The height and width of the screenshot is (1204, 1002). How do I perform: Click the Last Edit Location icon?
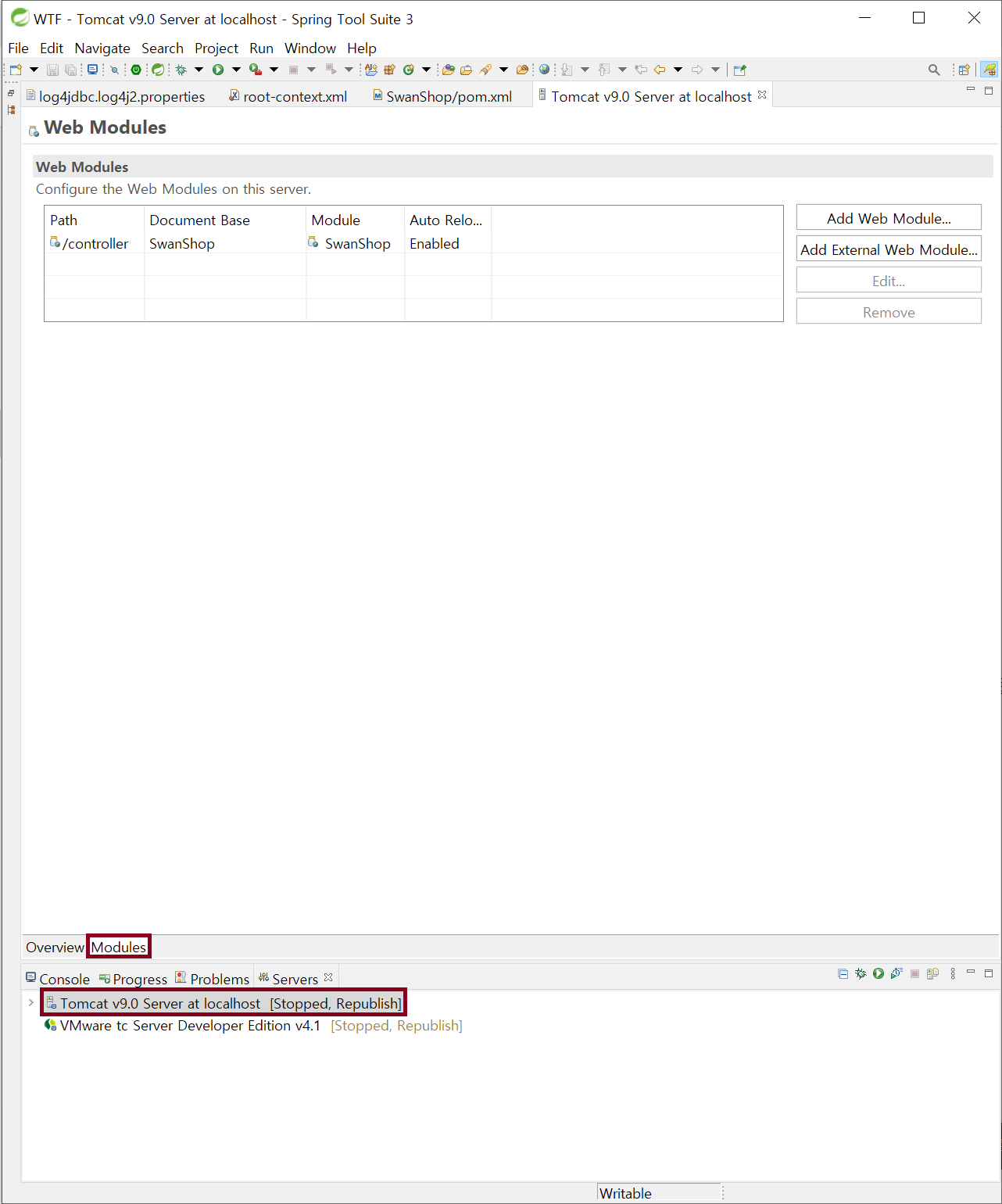click(641, 70)
